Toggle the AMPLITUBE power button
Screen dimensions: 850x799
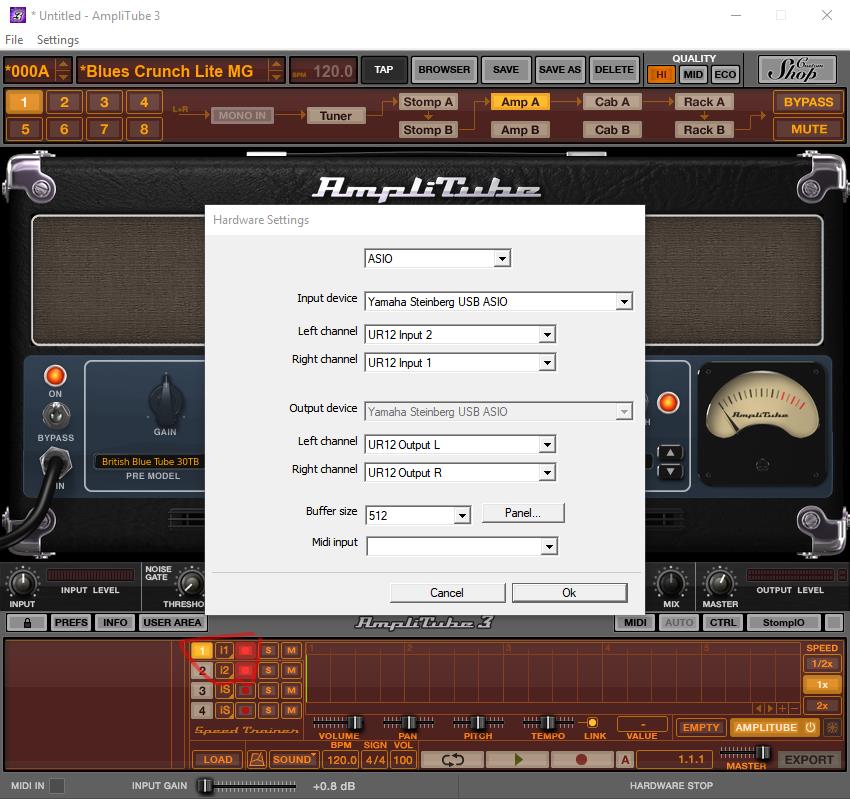[x=774, y=727]
